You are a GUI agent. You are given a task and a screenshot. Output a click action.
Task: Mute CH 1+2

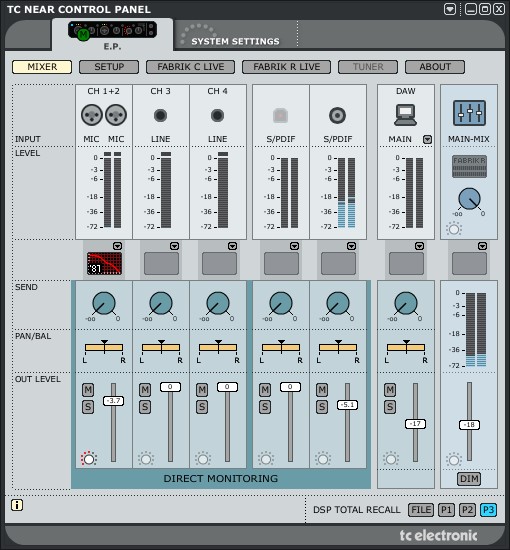point(88,389)
